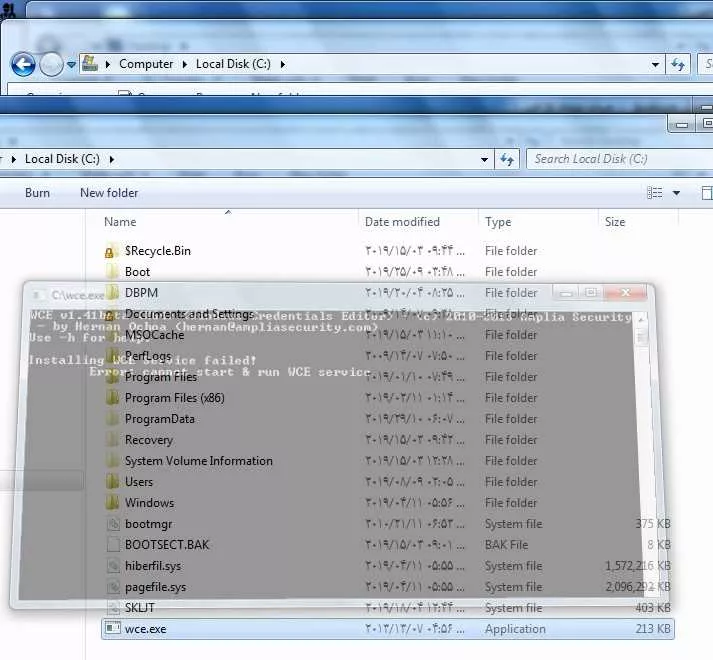Open the address history dropdown in the front window
Viewport: 713px width, 660px height.
coord(484,160)
